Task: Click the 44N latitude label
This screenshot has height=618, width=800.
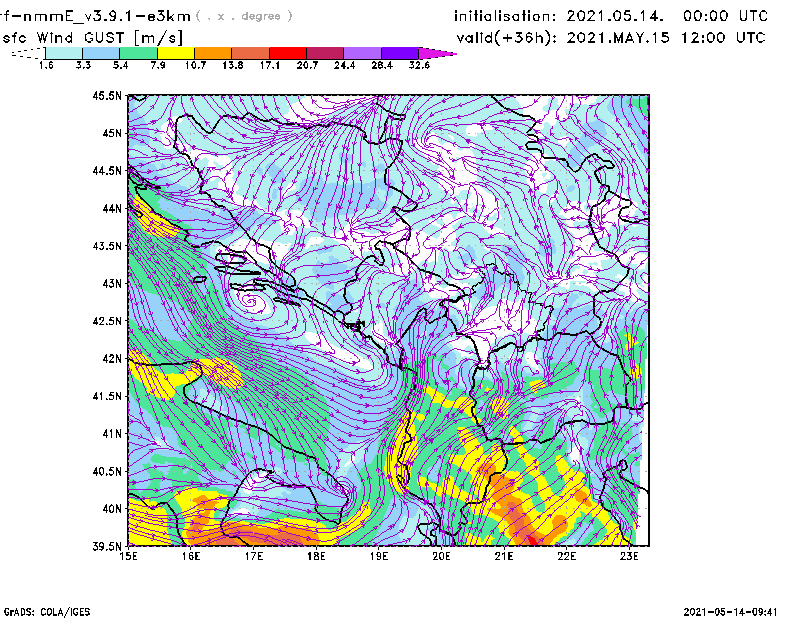Action: coord(112,208)
